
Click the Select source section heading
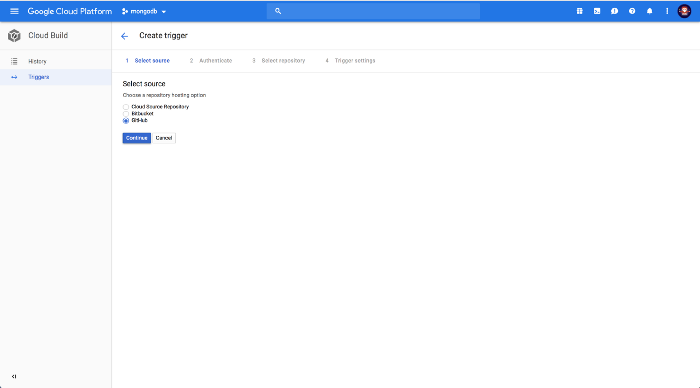(144, 83)
